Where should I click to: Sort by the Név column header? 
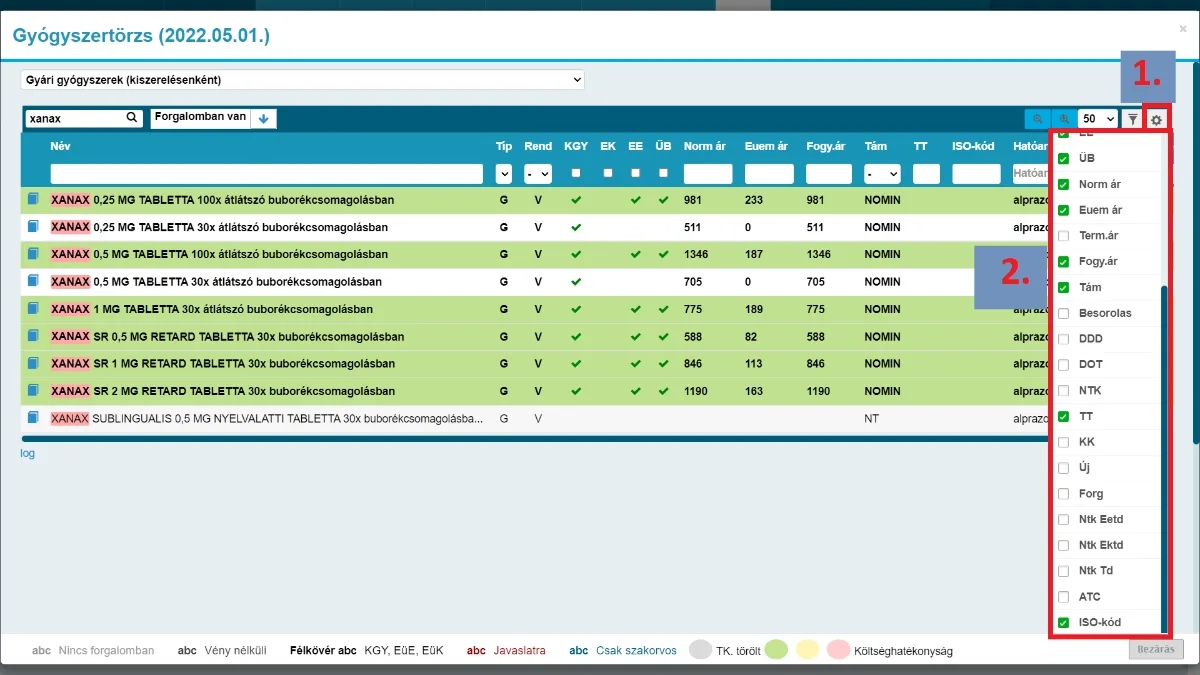pos(61,146)
